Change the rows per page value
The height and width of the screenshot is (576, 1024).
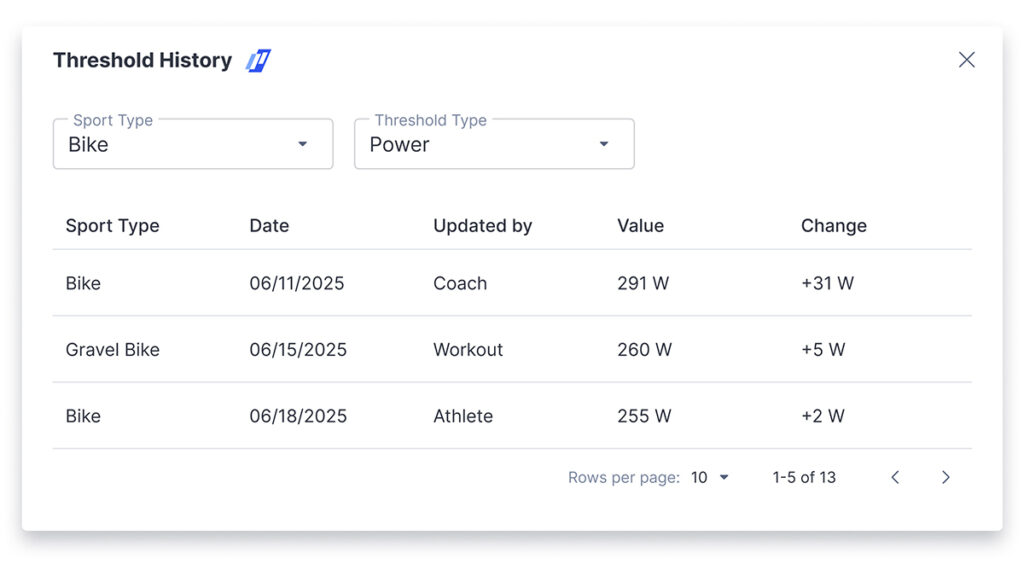click(707, 477)
